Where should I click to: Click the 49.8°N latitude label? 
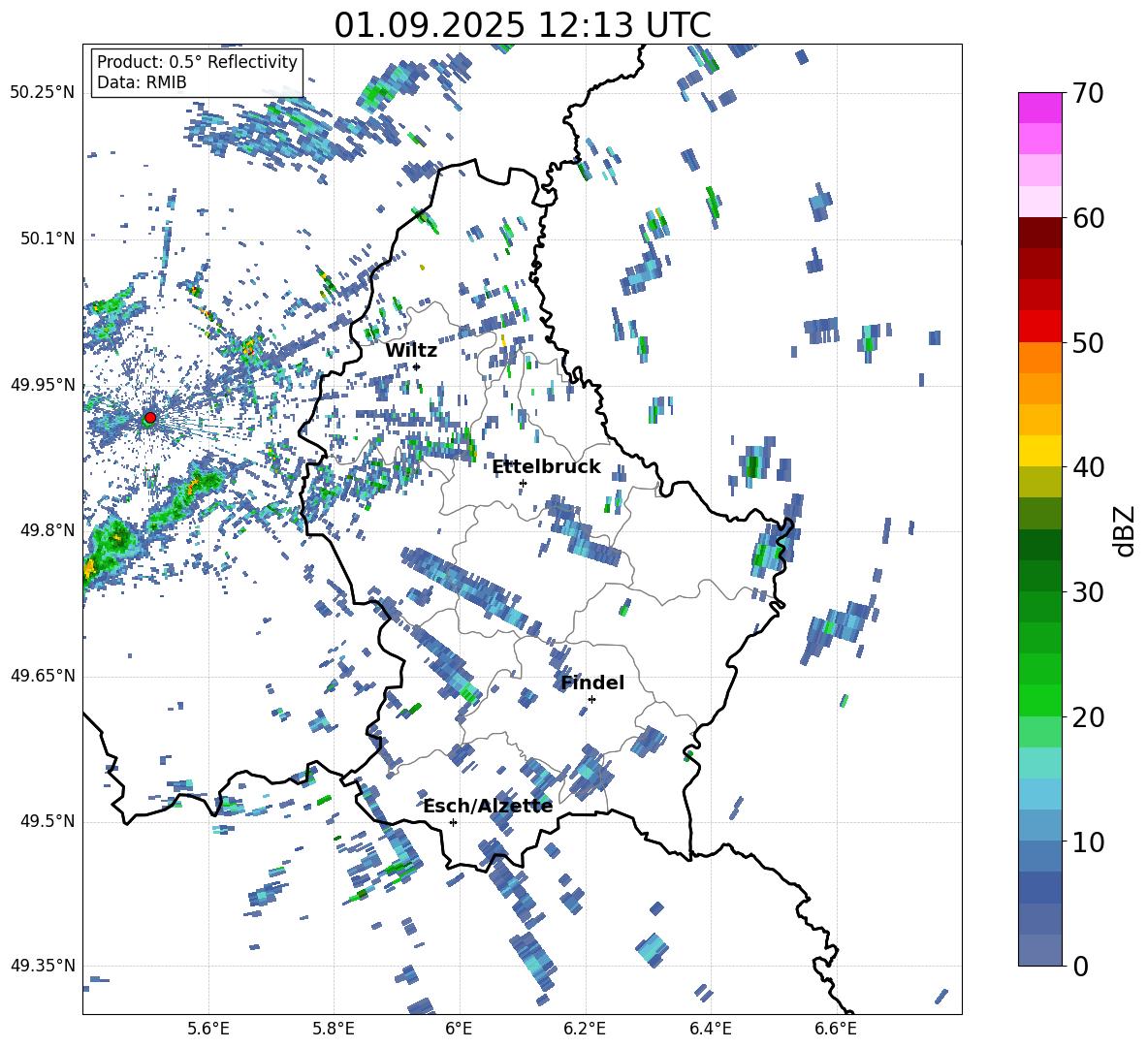pos(48,530)
